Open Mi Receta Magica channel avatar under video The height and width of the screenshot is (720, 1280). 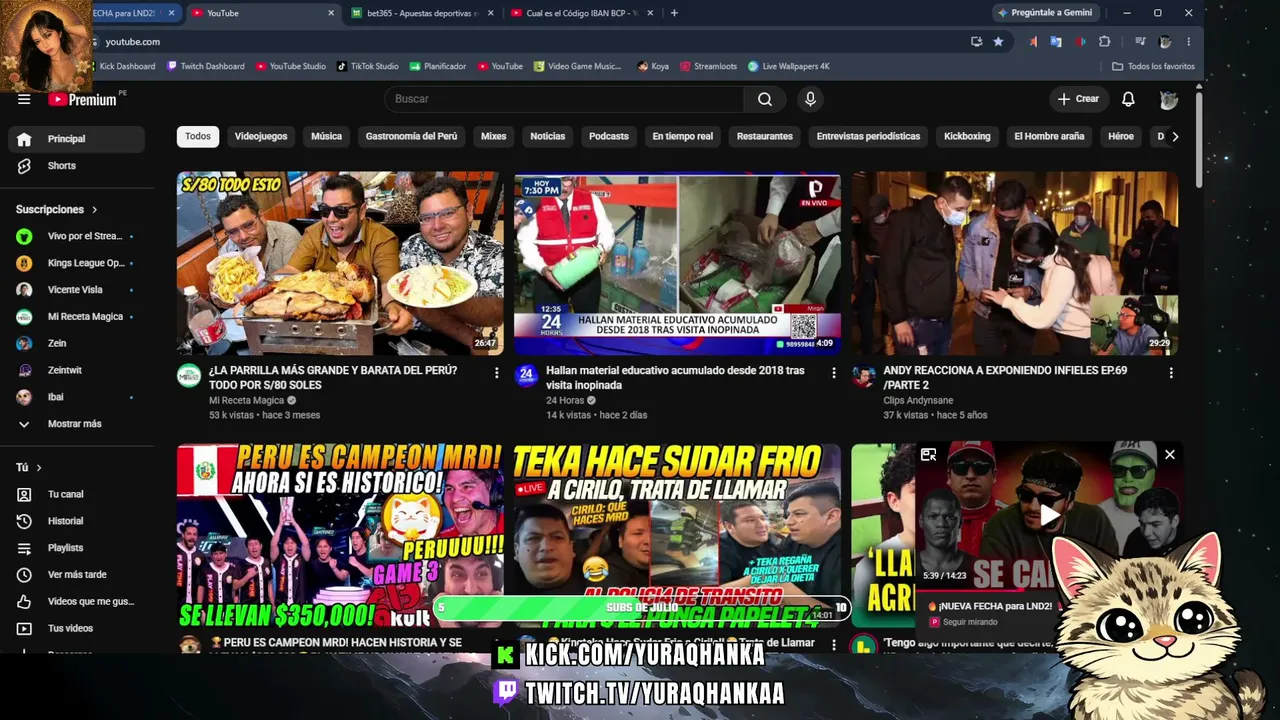(x=189, y=375)
